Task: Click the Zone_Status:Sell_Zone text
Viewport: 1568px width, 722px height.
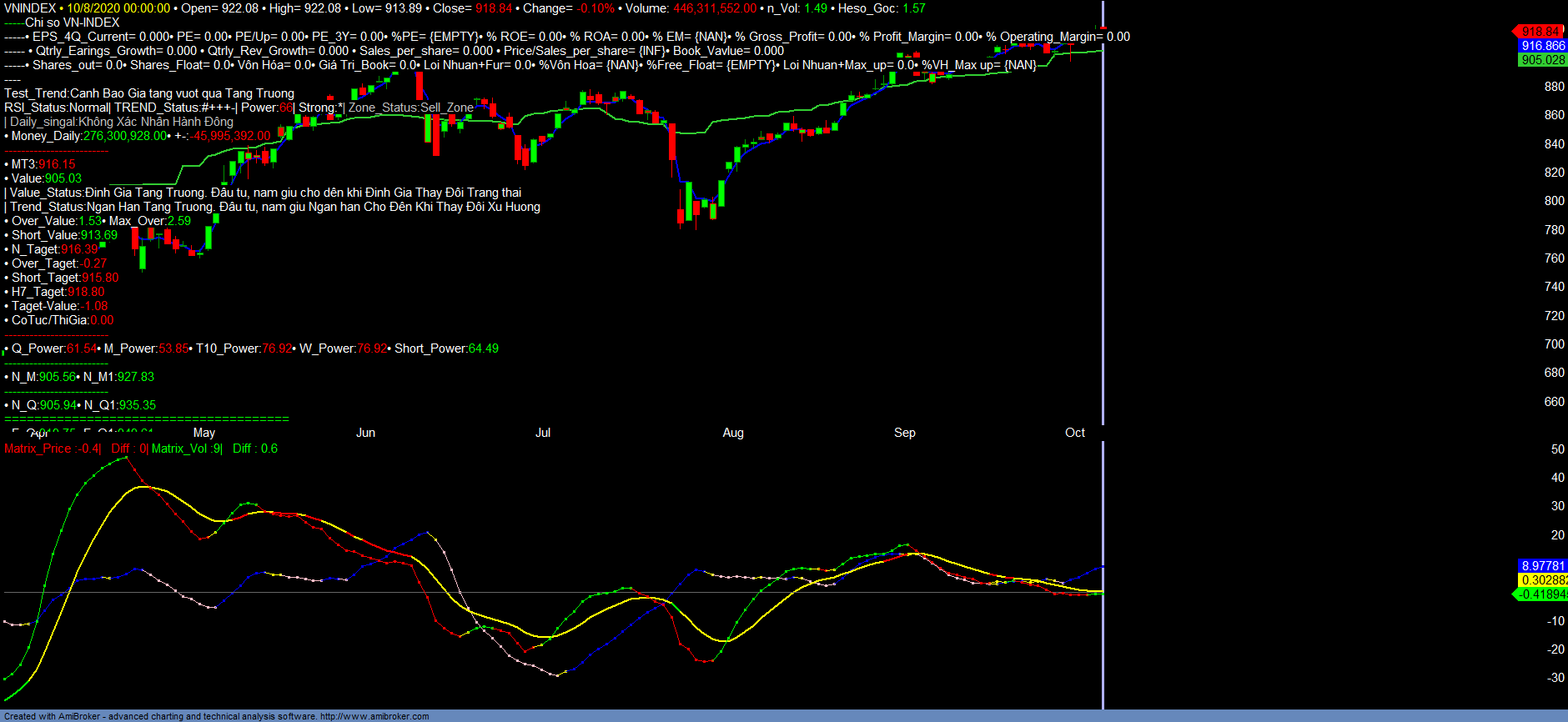Action: point(410,108)
